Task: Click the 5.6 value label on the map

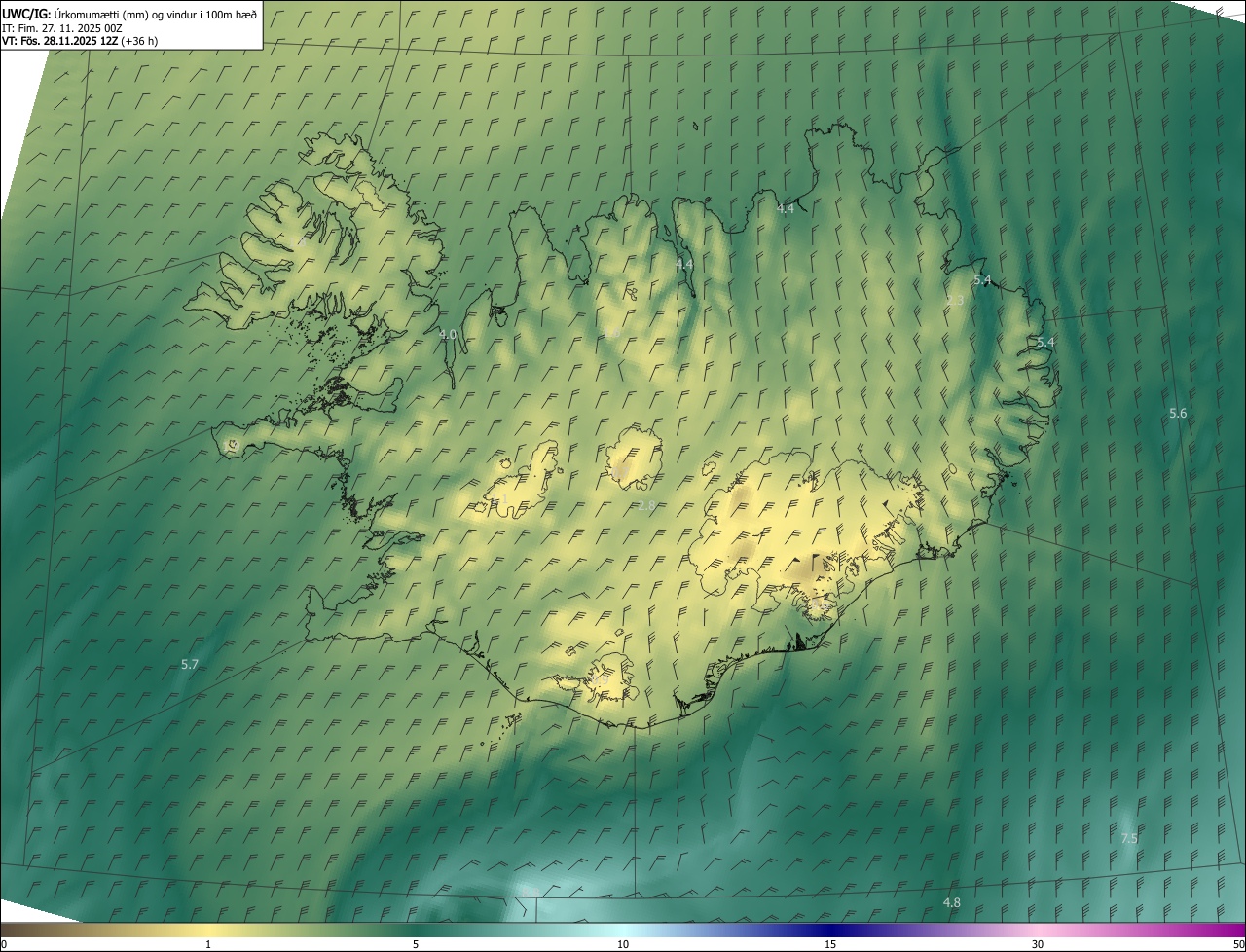Action: coord(1178,413)
